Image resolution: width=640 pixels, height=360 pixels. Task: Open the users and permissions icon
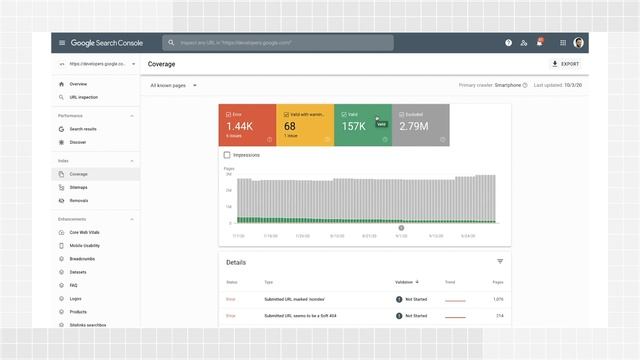point(524,42)
